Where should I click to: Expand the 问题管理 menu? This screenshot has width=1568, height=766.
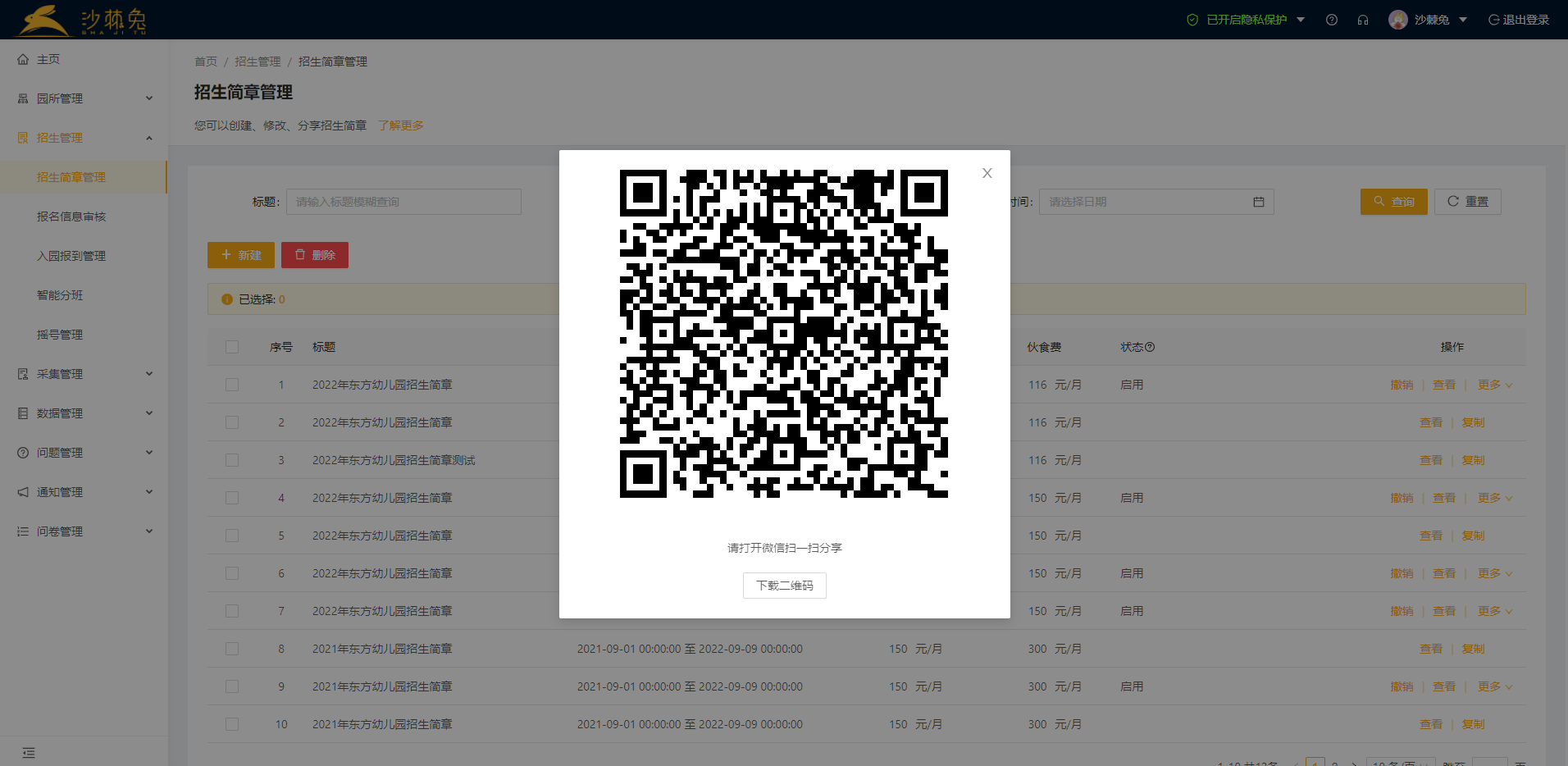(x=149, y=453)
